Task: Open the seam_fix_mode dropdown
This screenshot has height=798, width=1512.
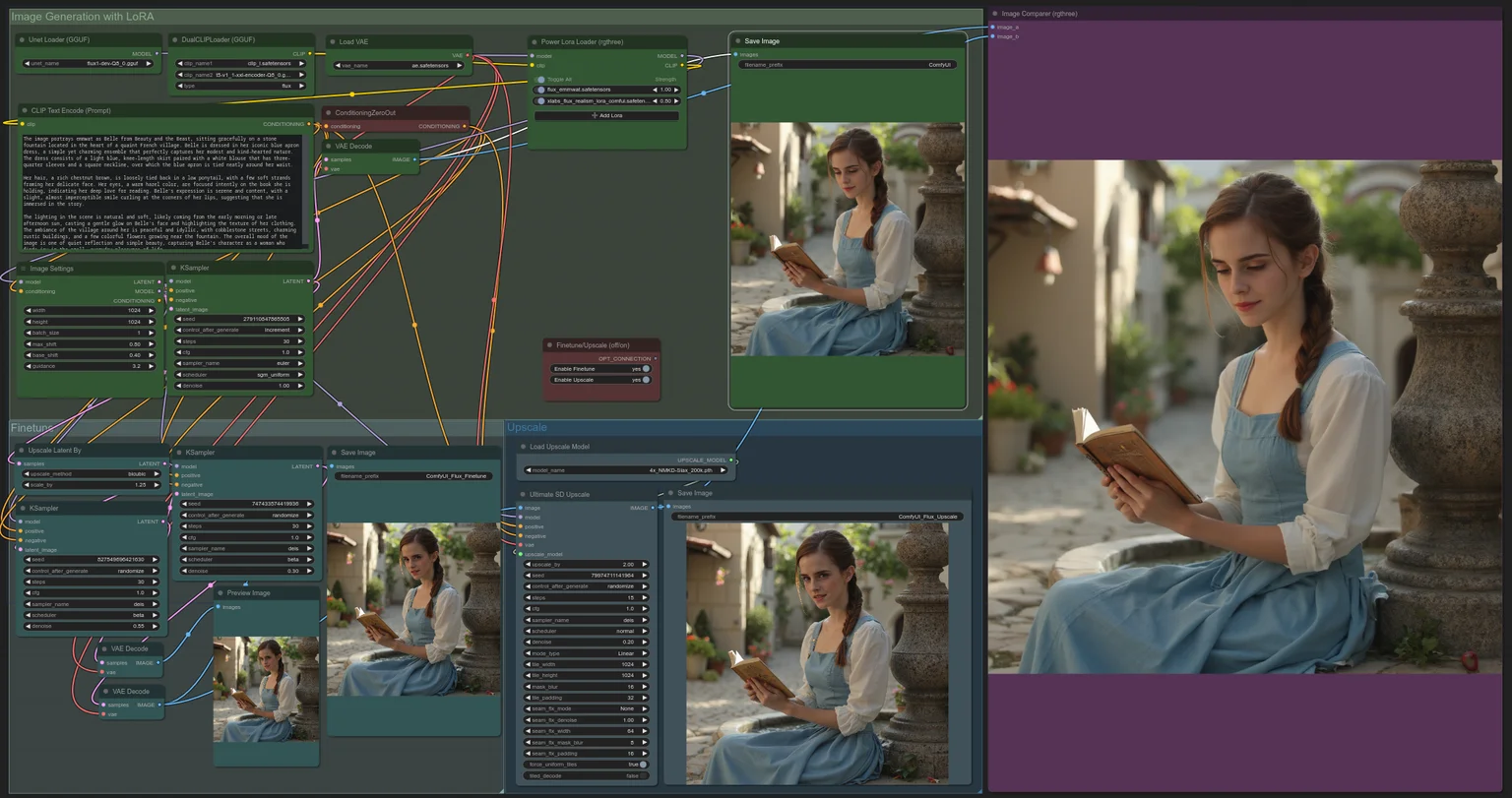Action: tap(588, 708)
